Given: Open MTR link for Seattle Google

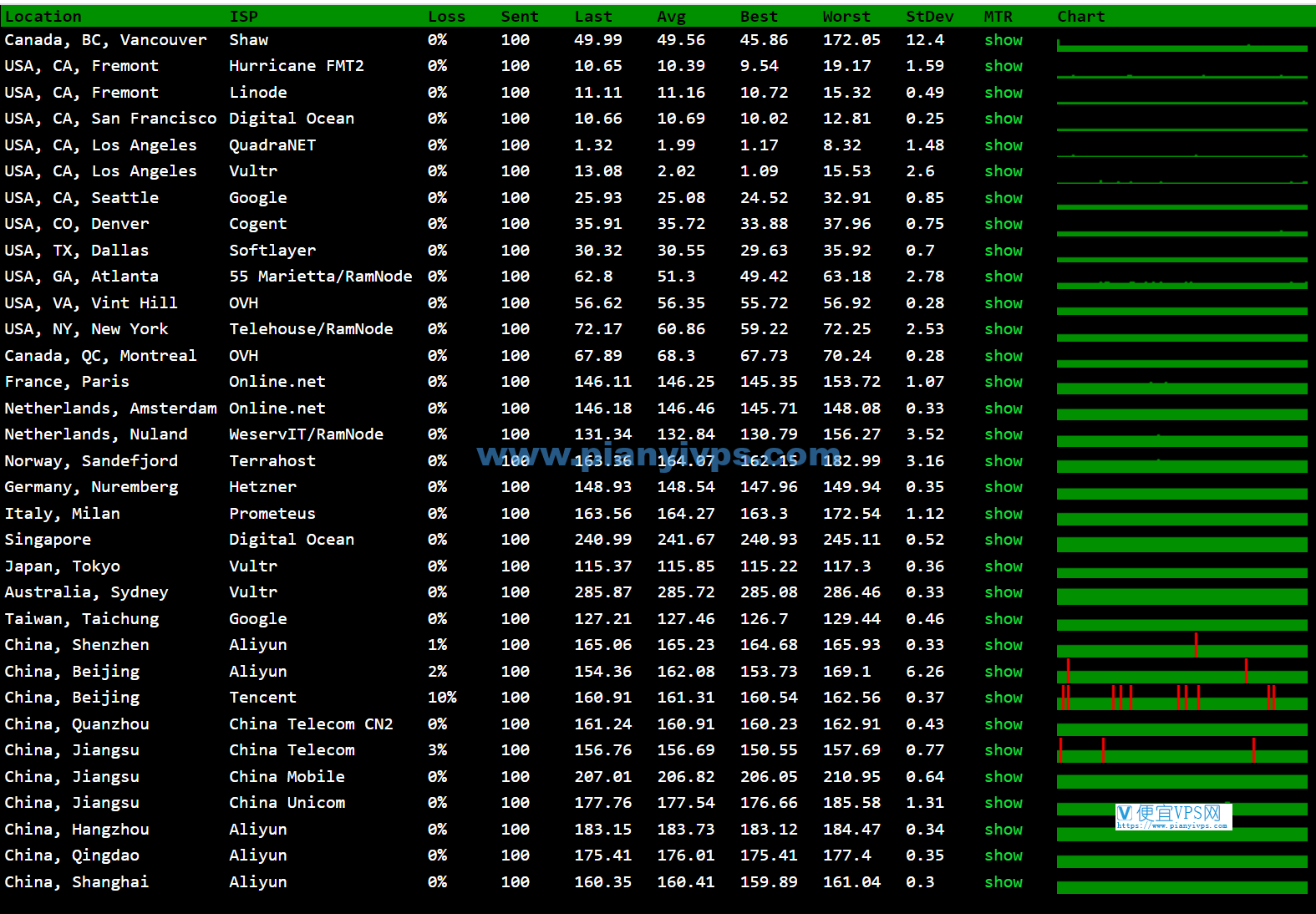Looking at the screenshot, I should point(1003,198).
